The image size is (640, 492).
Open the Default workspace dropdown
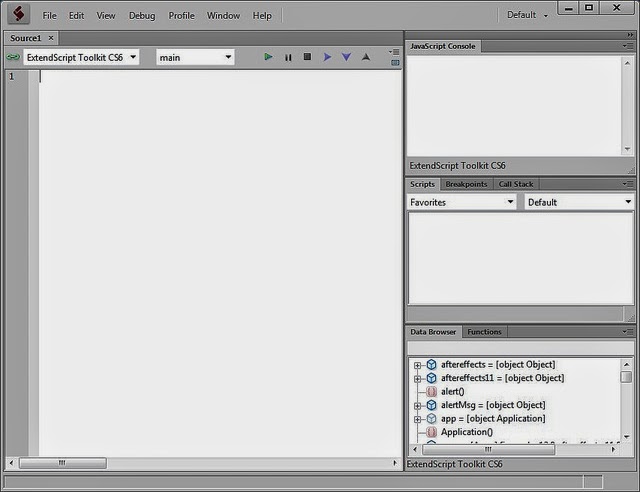click(527, 15)
